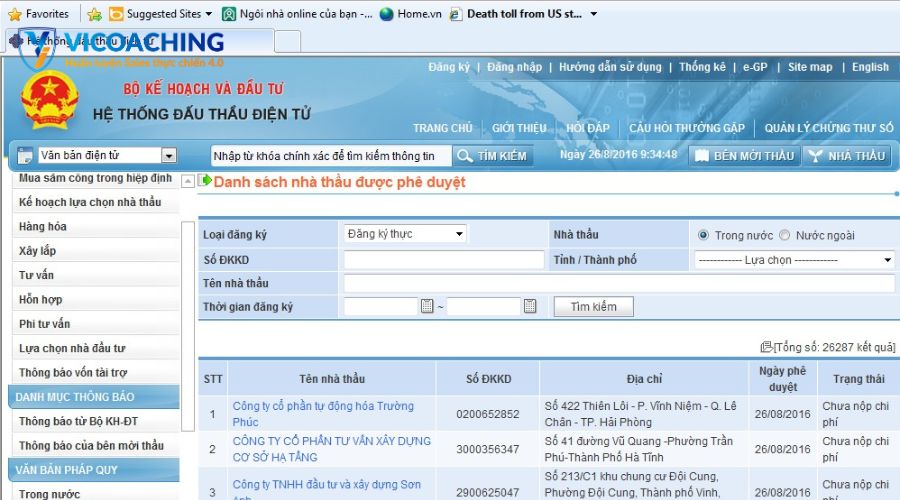The height and width of the screenshot is (500, 900).
Task: Click the results total count icon
Action: coord(766,347)
